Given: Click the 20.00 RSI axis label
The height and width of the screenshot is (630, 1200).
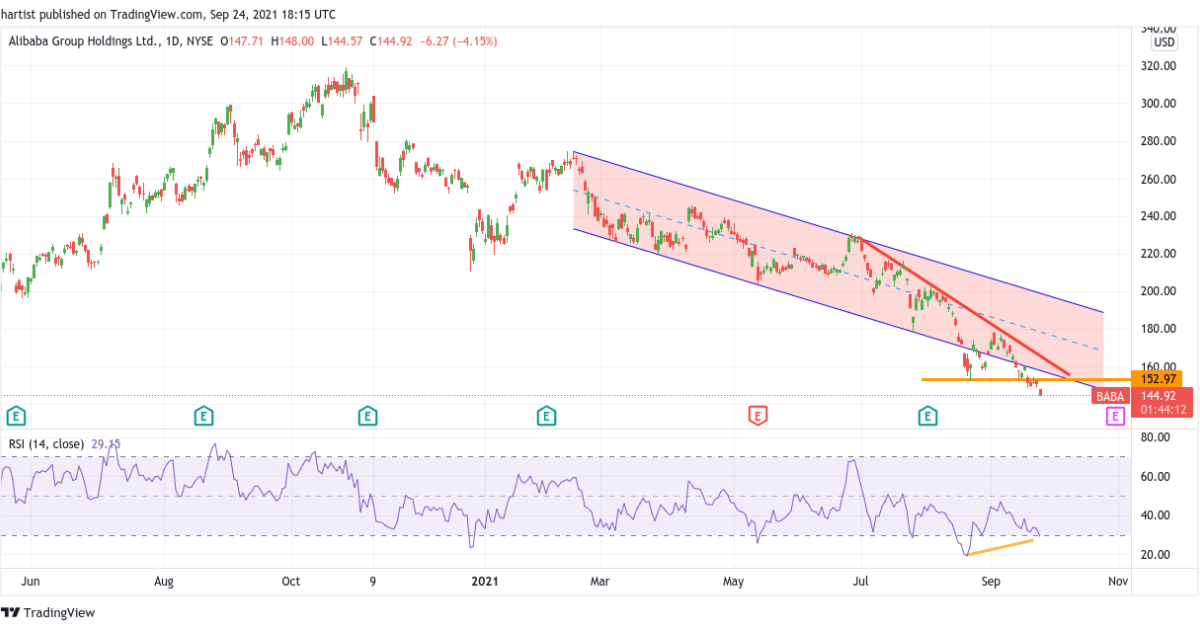Looking at the screenshot, I should click(x=1157, y=555).
